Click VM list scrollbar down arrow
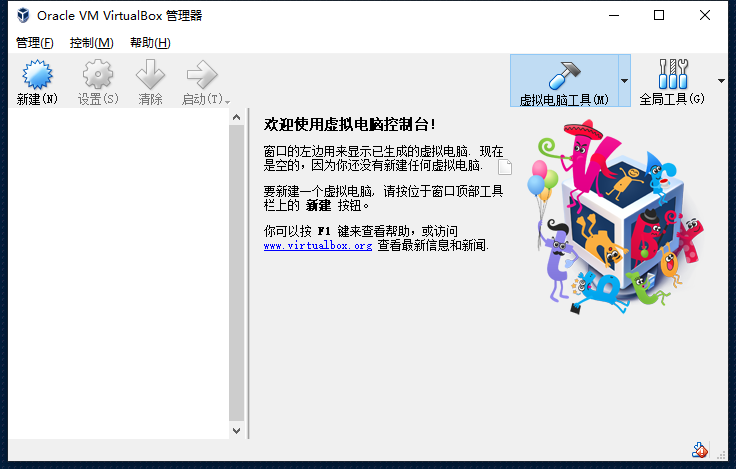Screen dimensions: 736x469 tap(237, 431)
